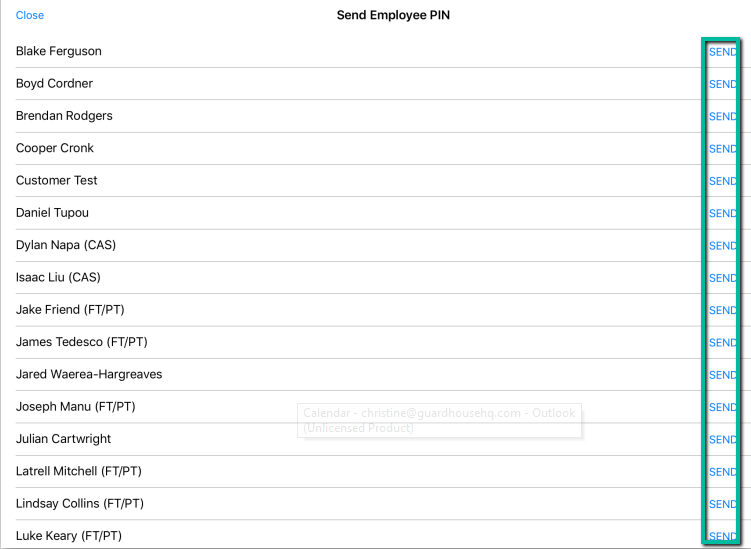Viewport: 751px width, 549px height.
Task: Send PIN to Lindsay Collins
Action: [723, 504]
